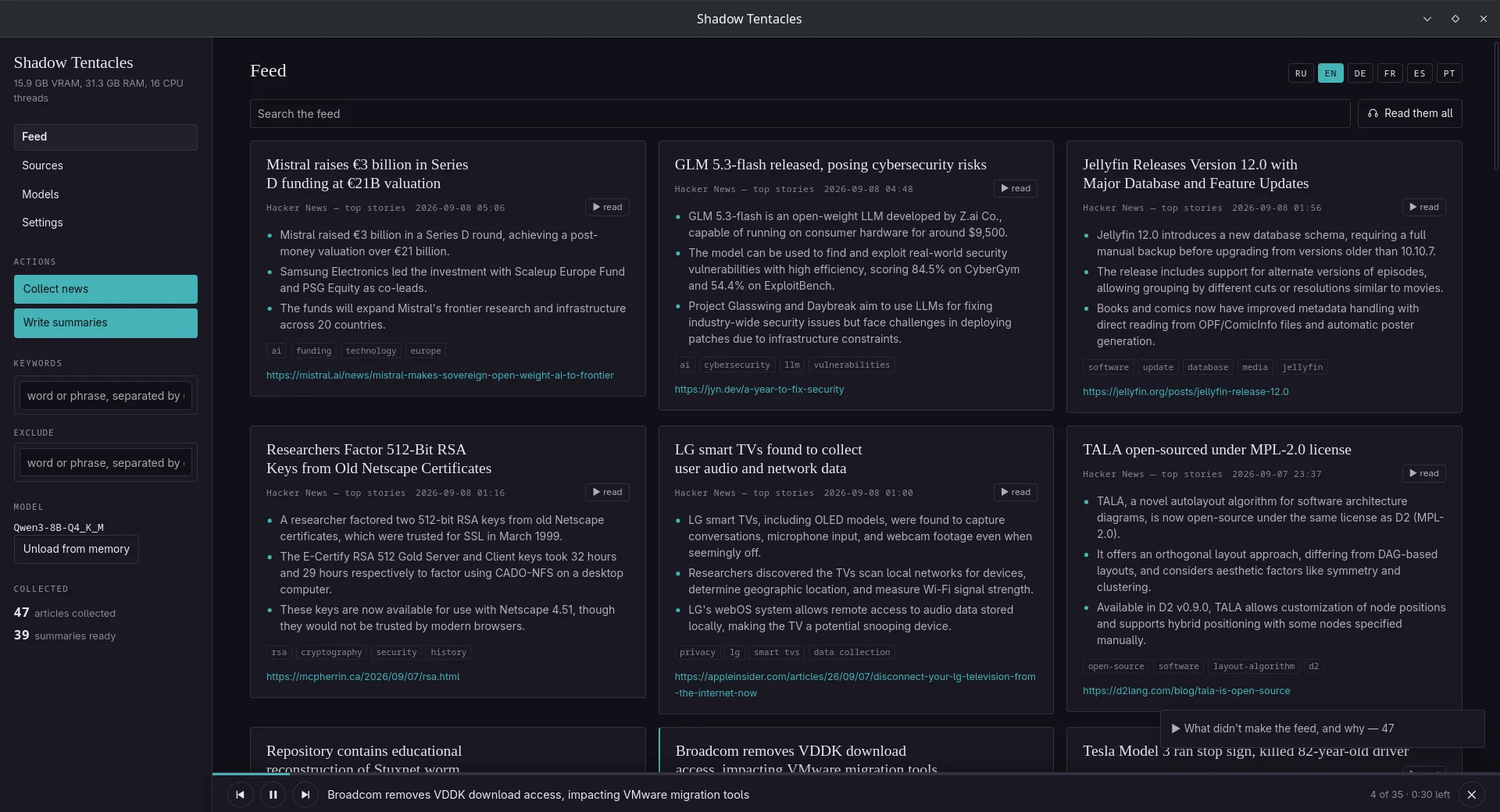Screen dimensions: 1500x812
Task: Click the Broadcom removes VDDK card headline
Action: click(806, 760)
